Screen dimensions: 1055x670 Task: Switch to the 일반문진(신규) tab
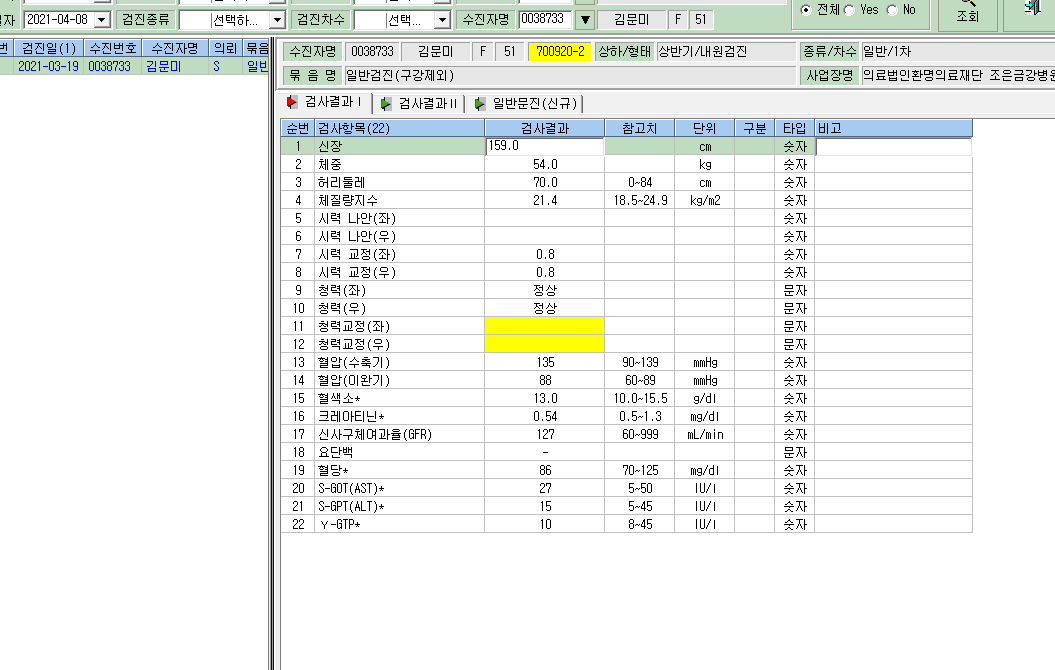tap(527, 104)
